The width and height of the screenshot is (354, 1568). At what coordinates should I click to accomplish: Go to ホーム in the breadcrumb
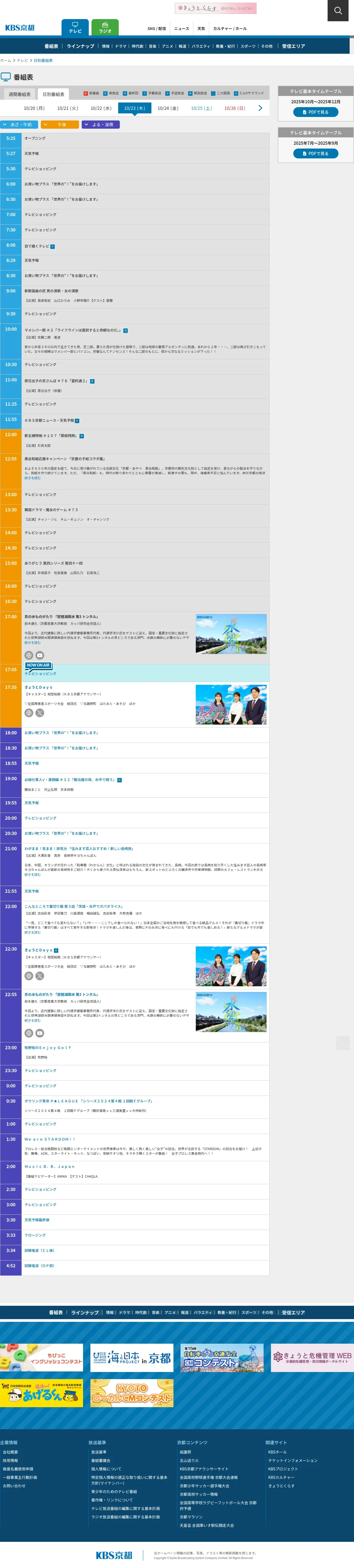pos(5,61)
